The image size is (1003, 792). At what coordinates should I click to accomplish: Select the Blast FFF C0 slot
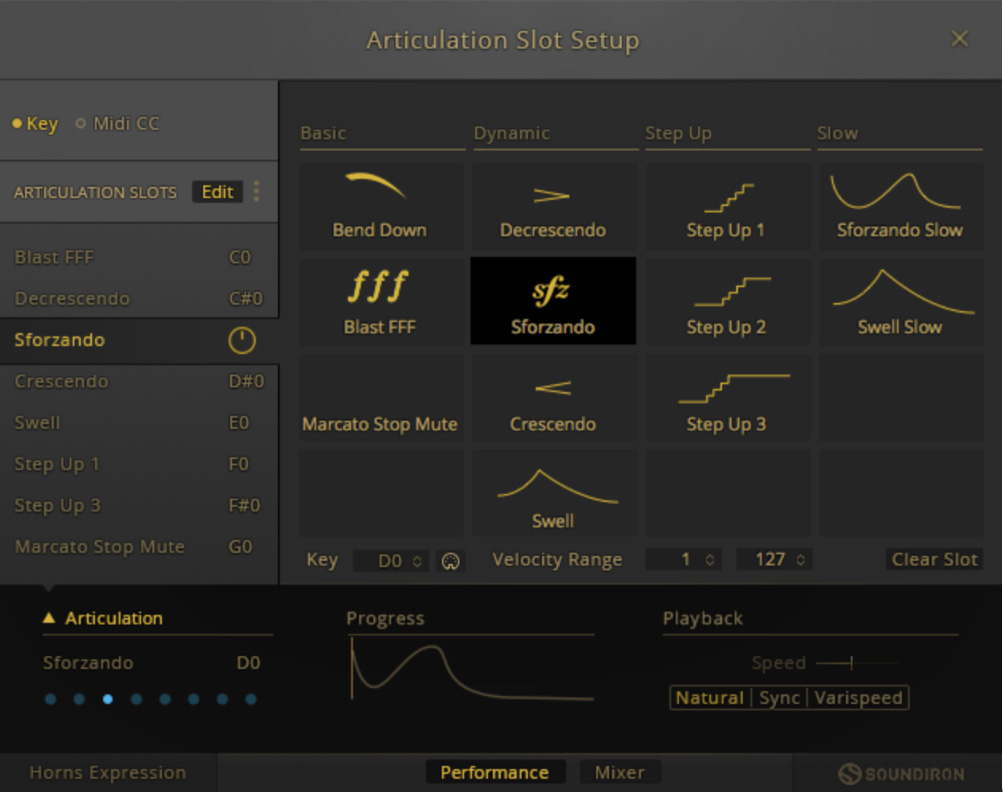pyautogui.click(x=139, y=257)
